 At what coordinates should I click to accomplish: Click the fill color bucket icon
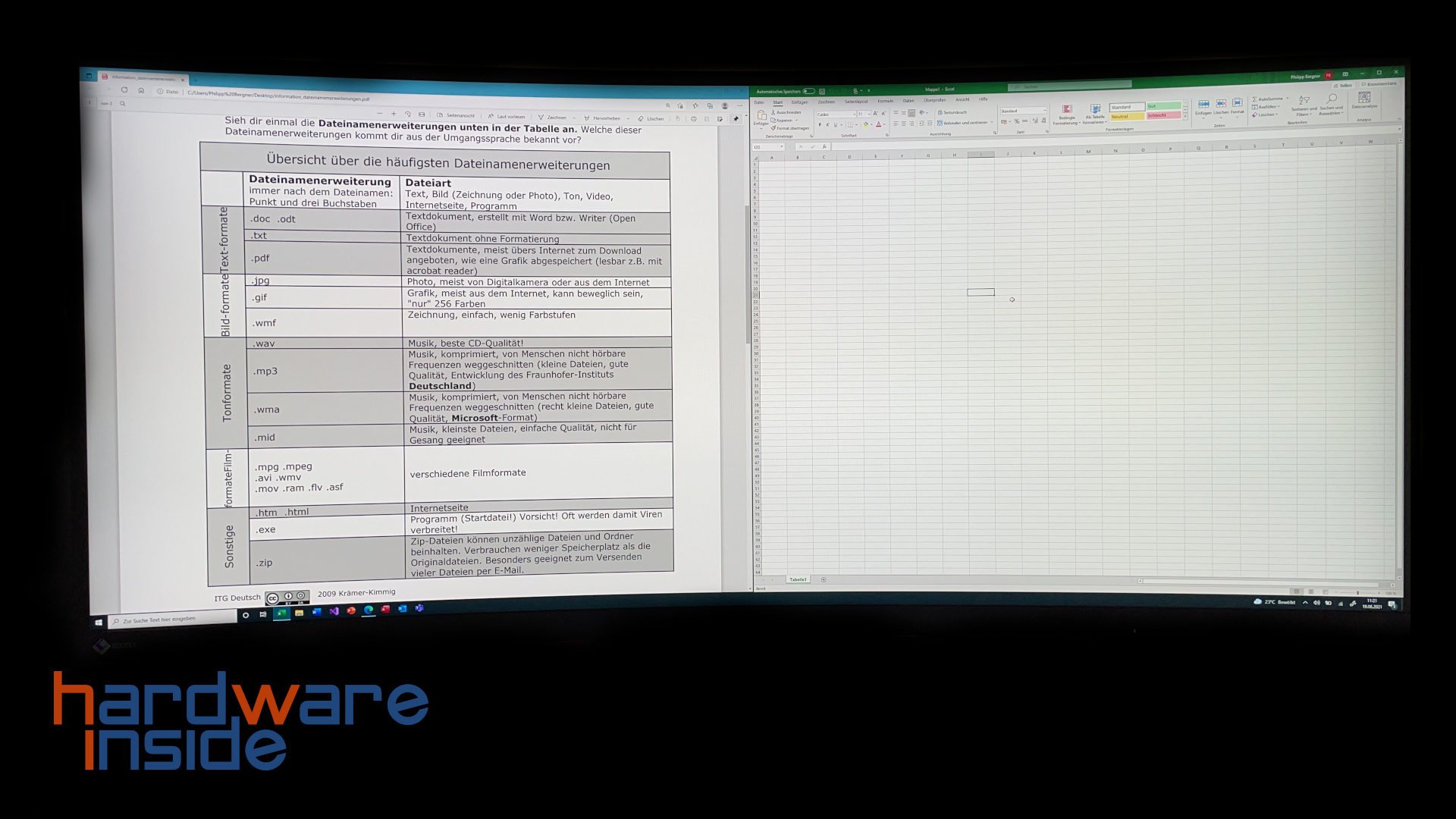click(866, 124)
